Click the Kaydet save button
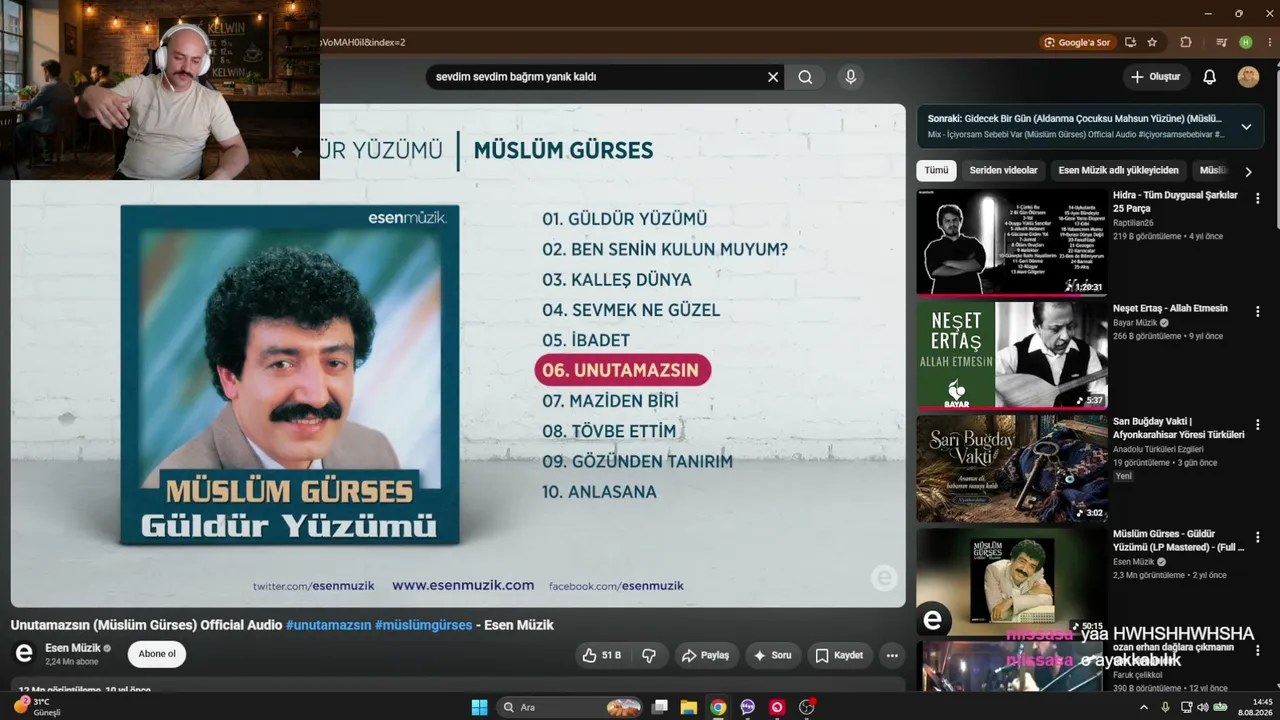The height and width of the screenshot is (720, 1280). point(839,655)
